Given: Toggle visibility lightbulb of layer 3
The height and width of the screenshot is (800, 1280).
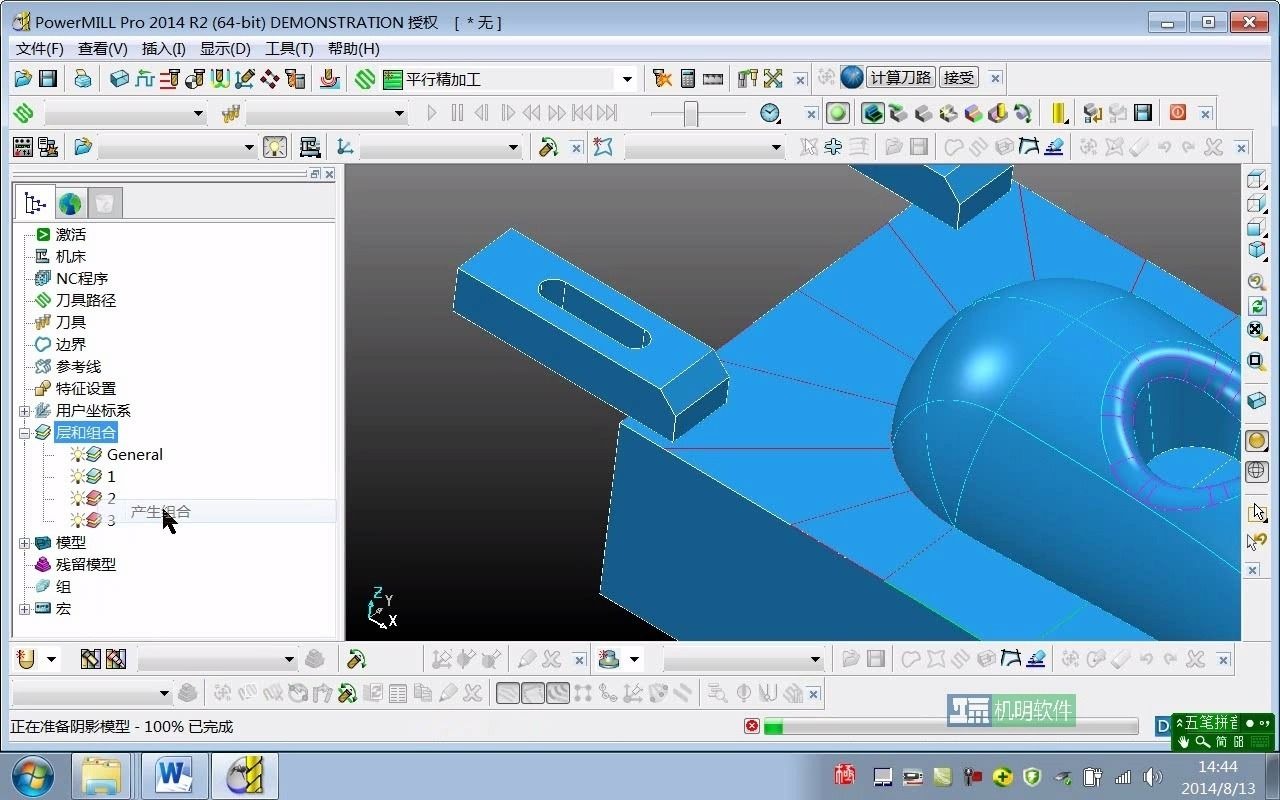Looking at the screenshot, I should pos(78,520).
